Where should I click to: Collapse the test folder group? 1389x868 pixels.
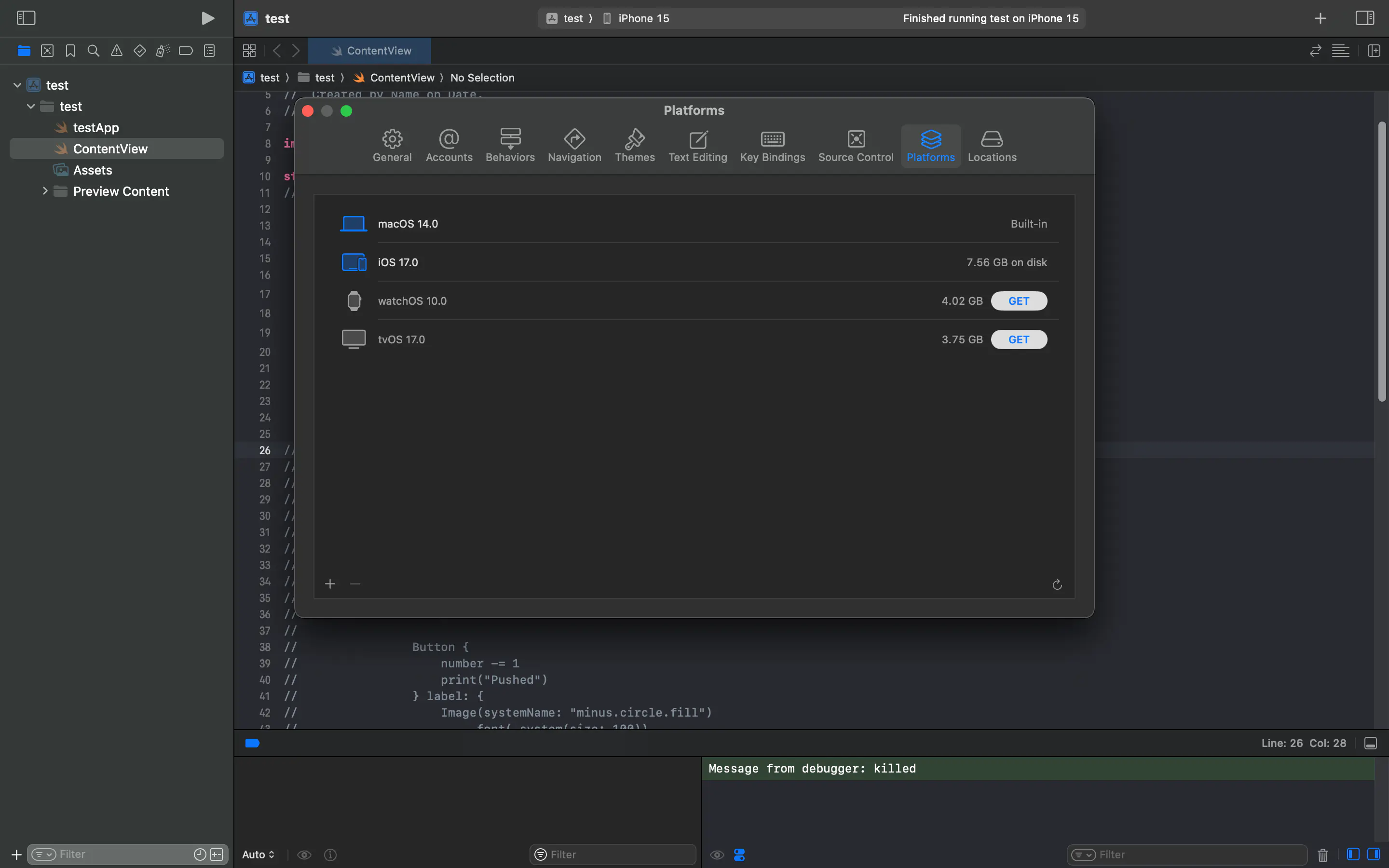click(31, 106)
